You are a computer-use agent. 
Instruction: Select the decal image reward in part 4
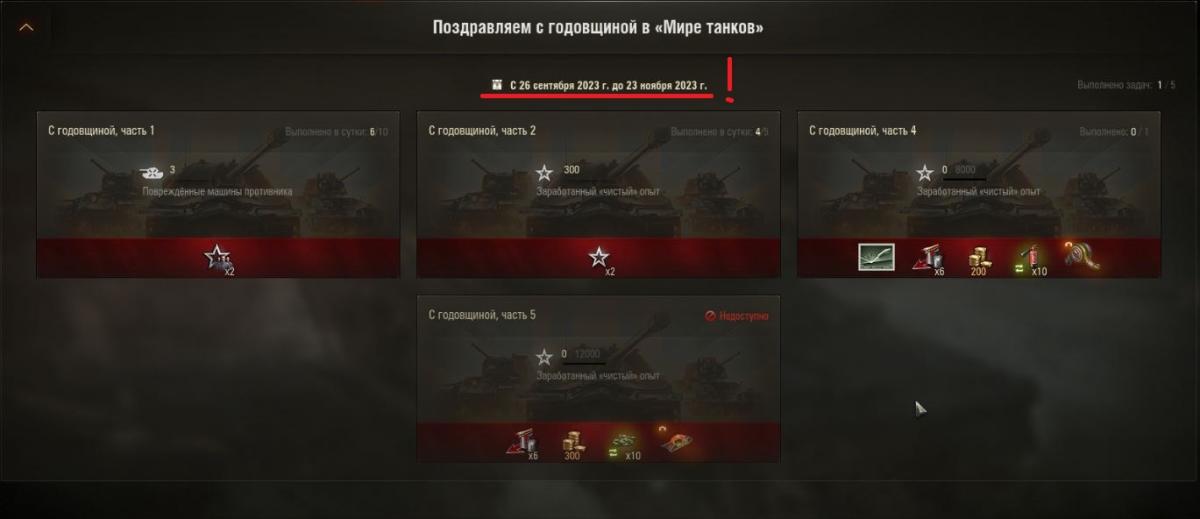[875, 258]
